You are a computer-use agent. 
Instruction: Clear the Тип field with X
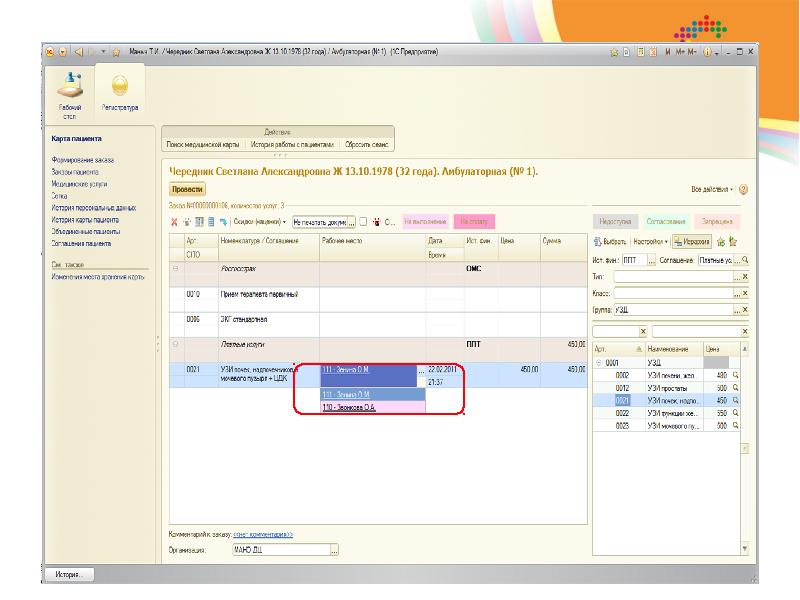(745, 277)
